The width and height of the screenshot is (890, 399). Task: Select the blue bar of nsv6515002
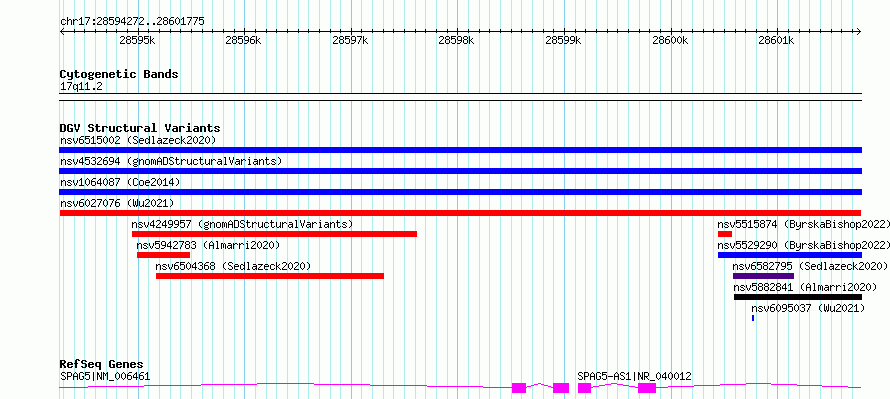click(460, 150)
